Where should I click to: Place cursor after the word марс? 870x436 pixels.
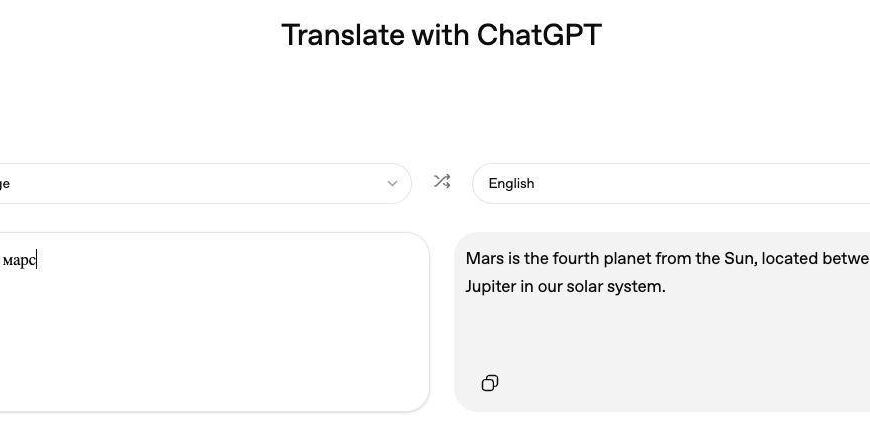click(37, 261)
